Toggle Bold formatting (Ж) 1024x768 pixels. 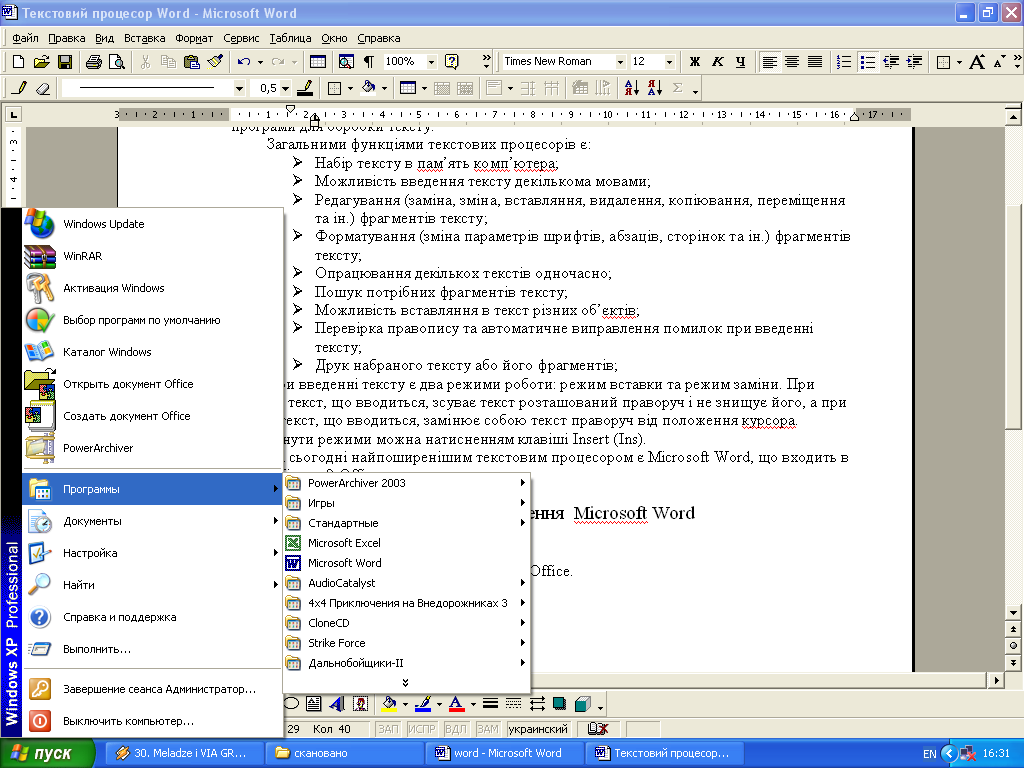coord(695,61)
